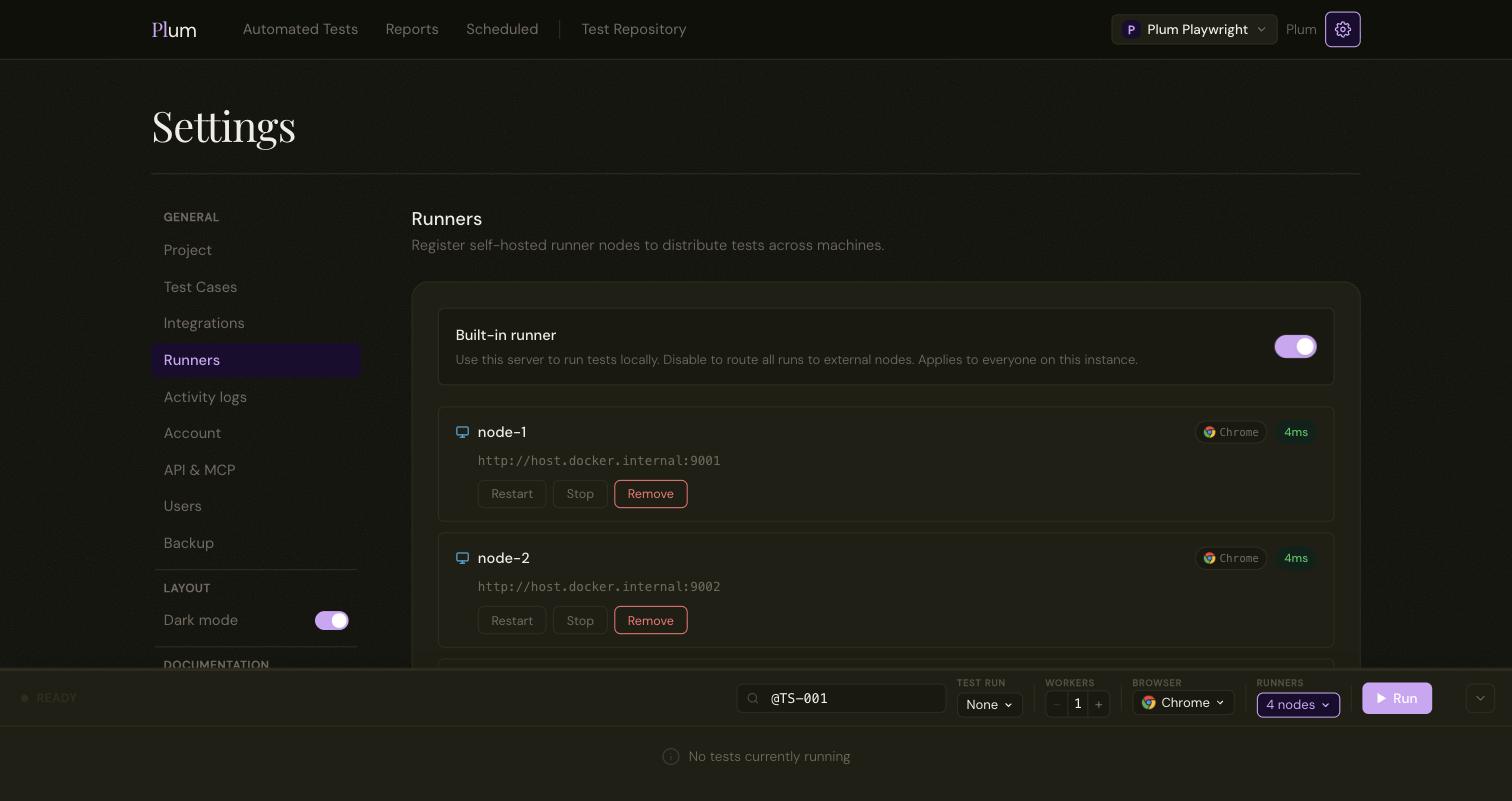Image resolution: width=1512 pixels, height=801 pixels.
Task: Open Account settings
Action: (x=256, y=433)
